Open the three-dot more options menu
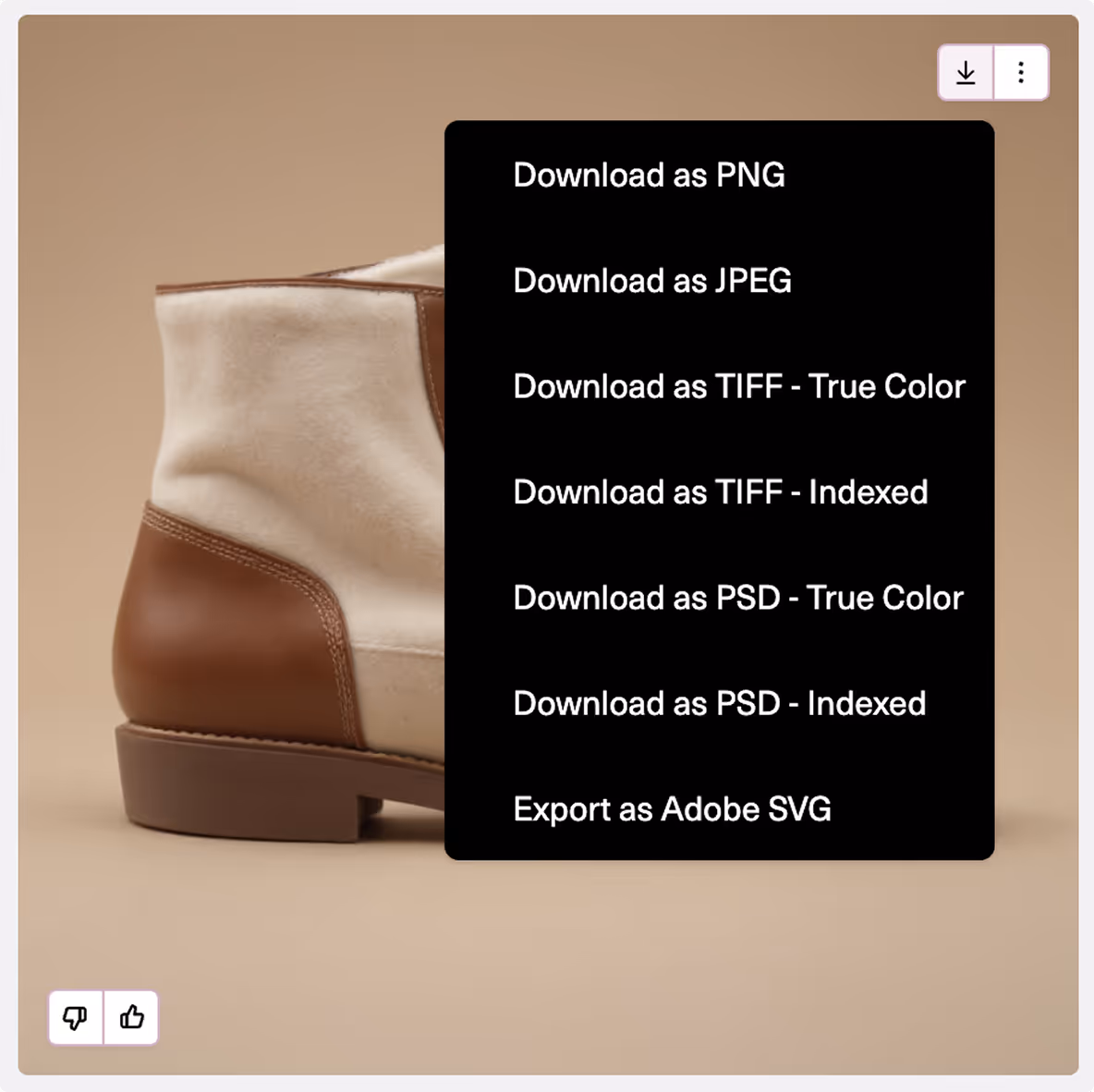The width and height of the screenshot is (1094, 1092). pos(1021,73)
